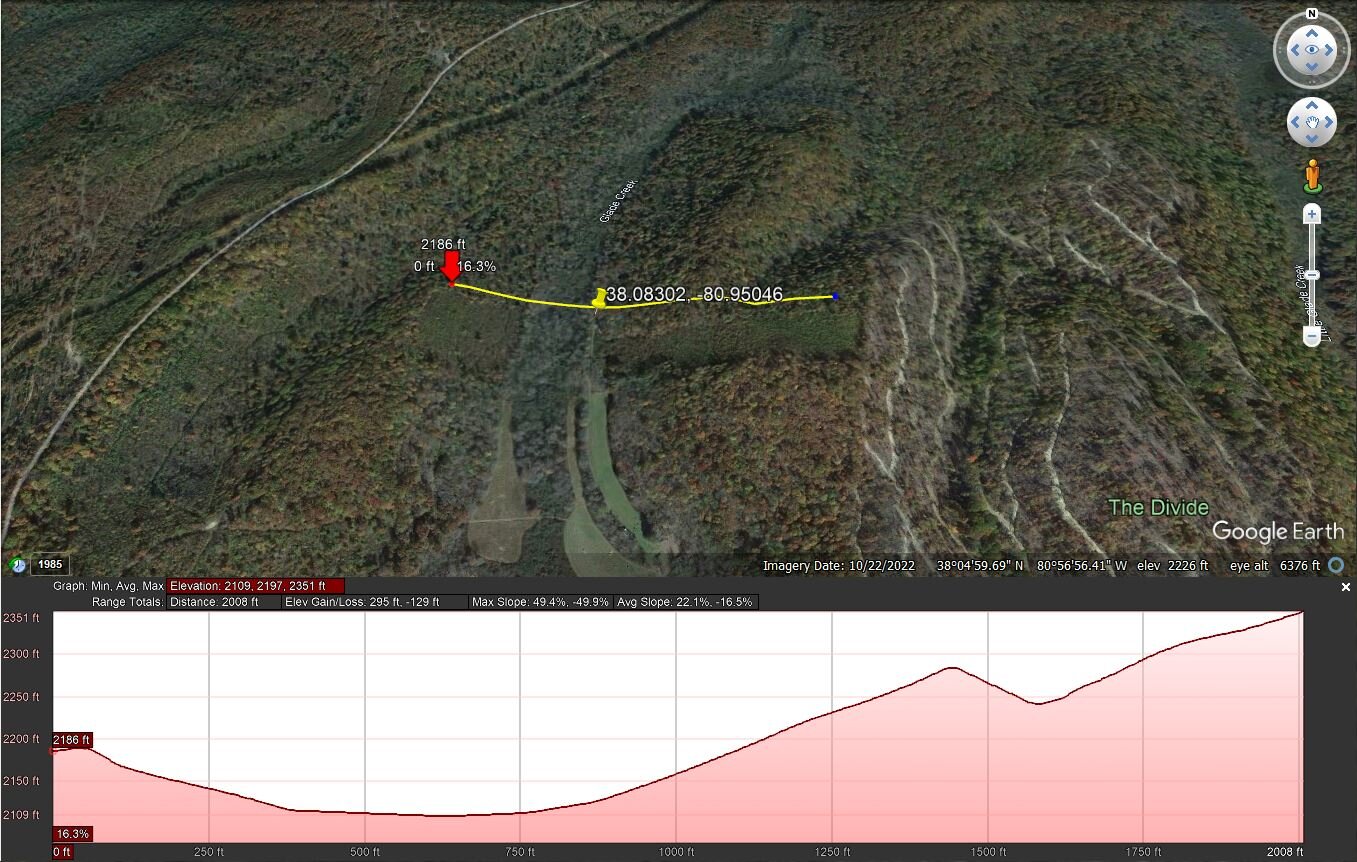Click the eye icon in the look joystick
The height and width of the screenshot is (862, 1357).
tap(1311, 50)
